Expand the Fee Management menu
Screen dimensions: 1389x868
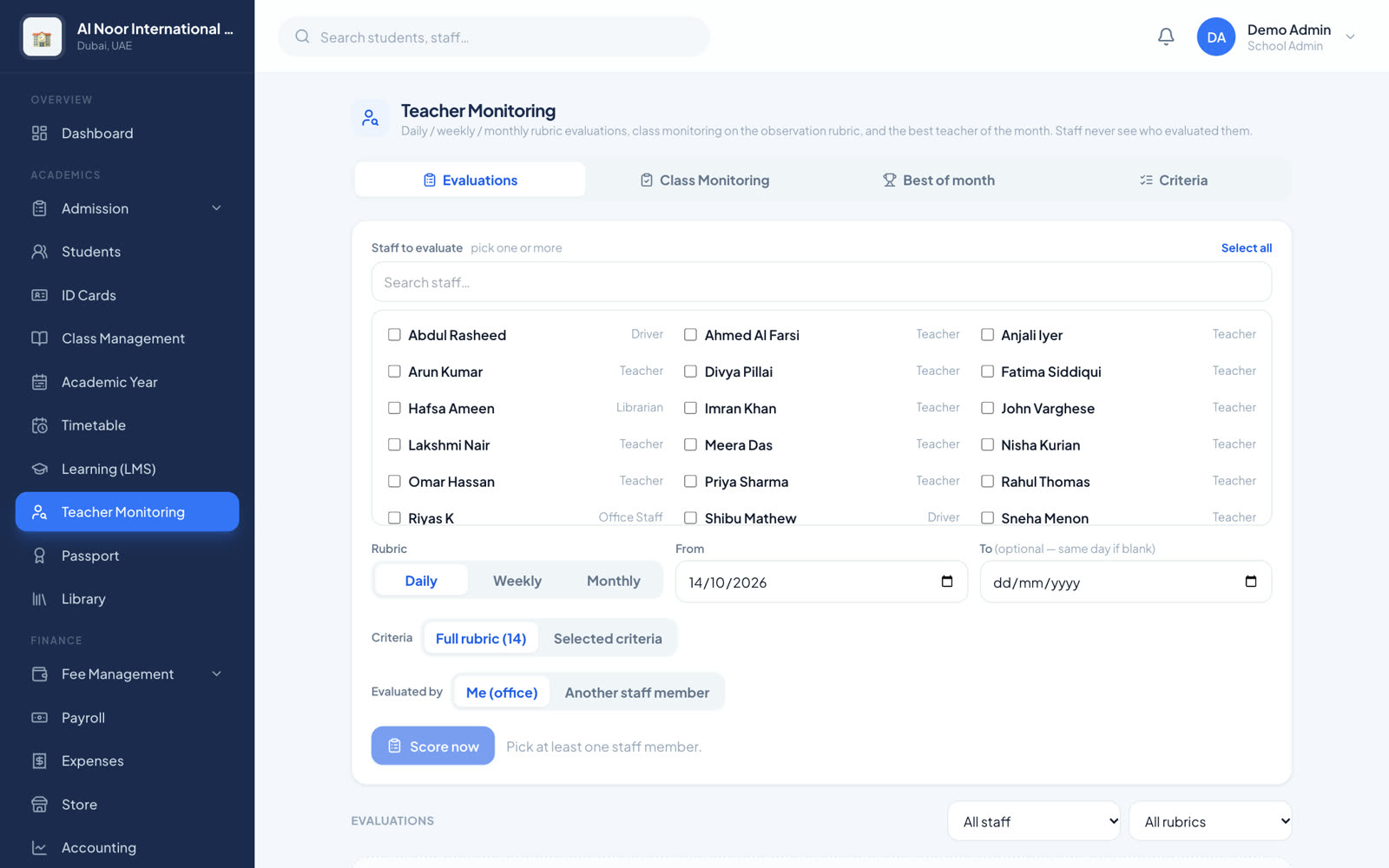coord(127,674)
